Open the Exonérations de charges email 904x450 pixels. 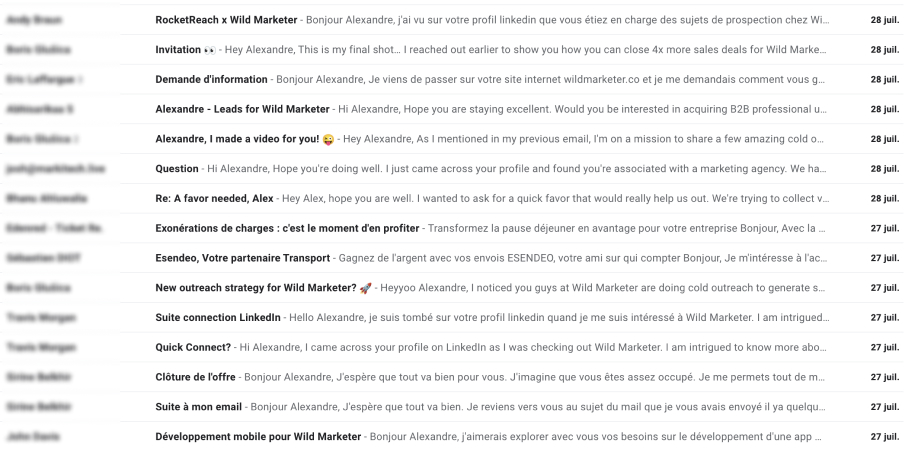tap(452, 228)
